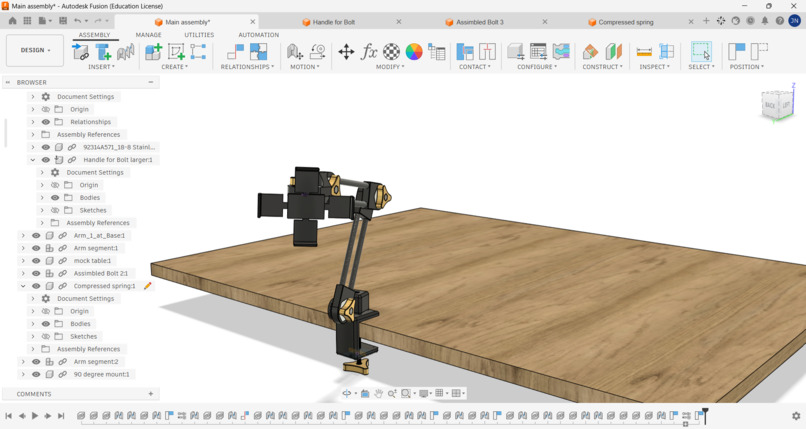The image size is (806, 429).
Task: Open the Interference inspect icon
Action: pos(667,52)
